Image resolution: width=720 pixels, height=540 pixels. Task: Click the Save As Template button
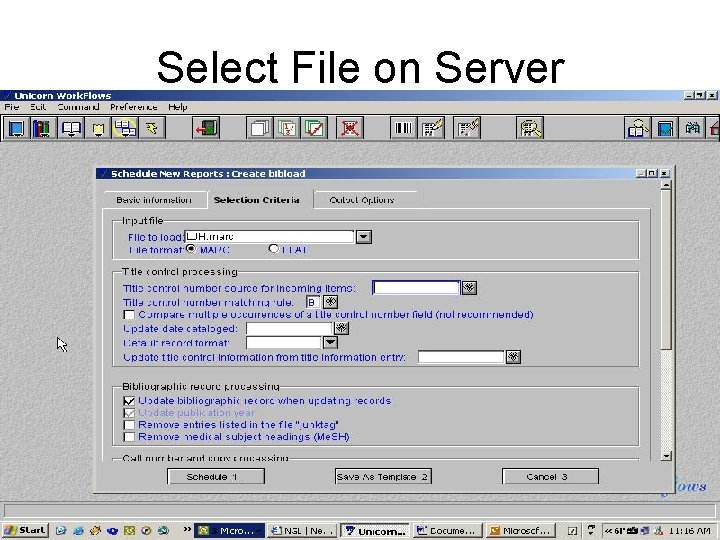point(383,477)
